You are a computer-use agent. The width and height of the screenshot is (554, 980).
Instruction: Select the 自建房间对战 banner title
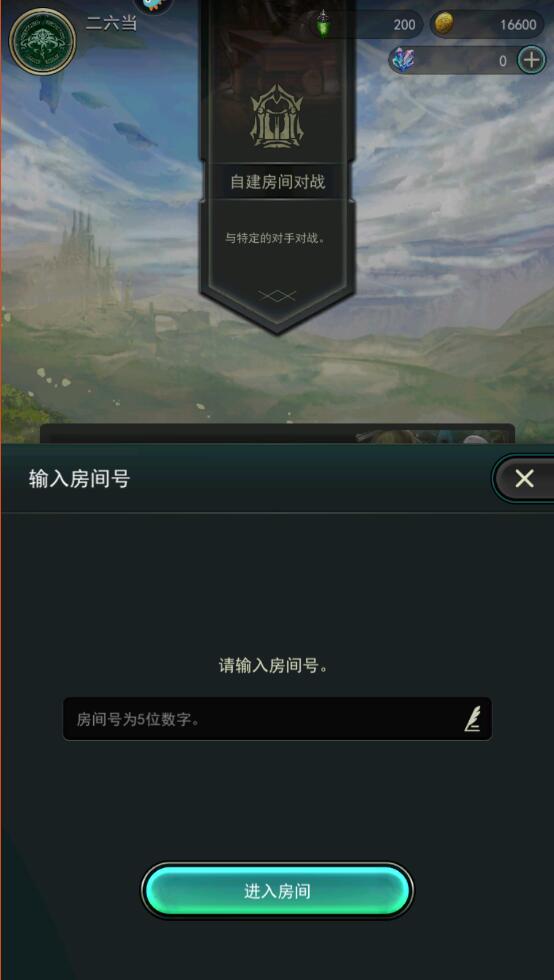pos(278,182)
